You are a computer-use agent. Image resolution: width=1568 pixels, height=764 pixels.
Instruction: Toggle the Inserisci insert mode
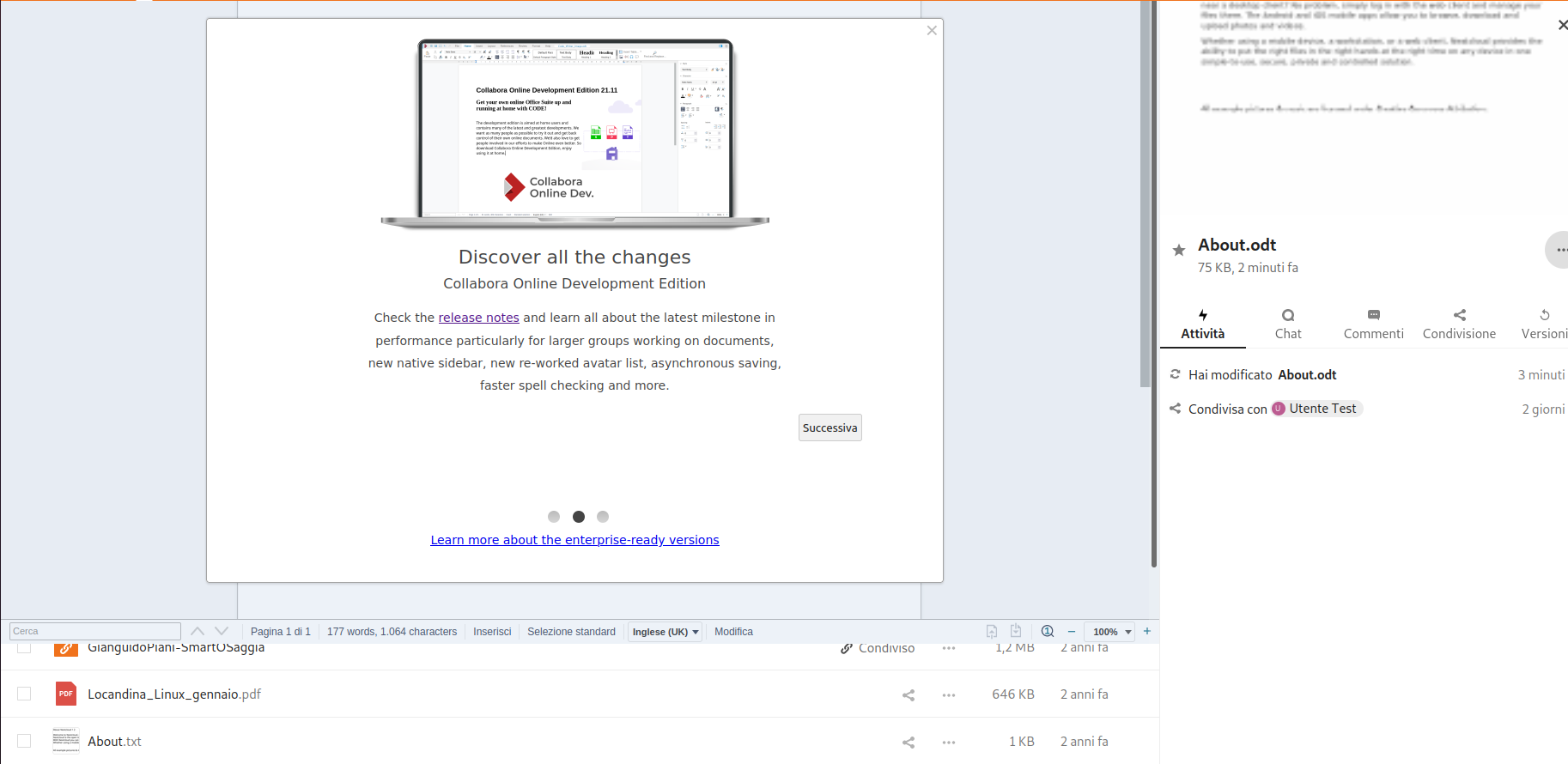point(492,632)
